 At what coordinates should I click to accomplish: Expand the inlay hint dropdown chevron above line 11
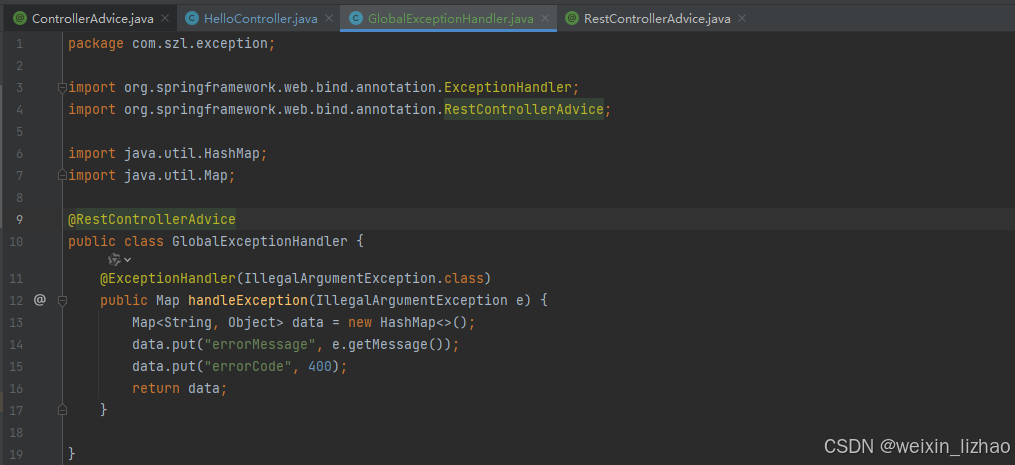click(128, 260)
